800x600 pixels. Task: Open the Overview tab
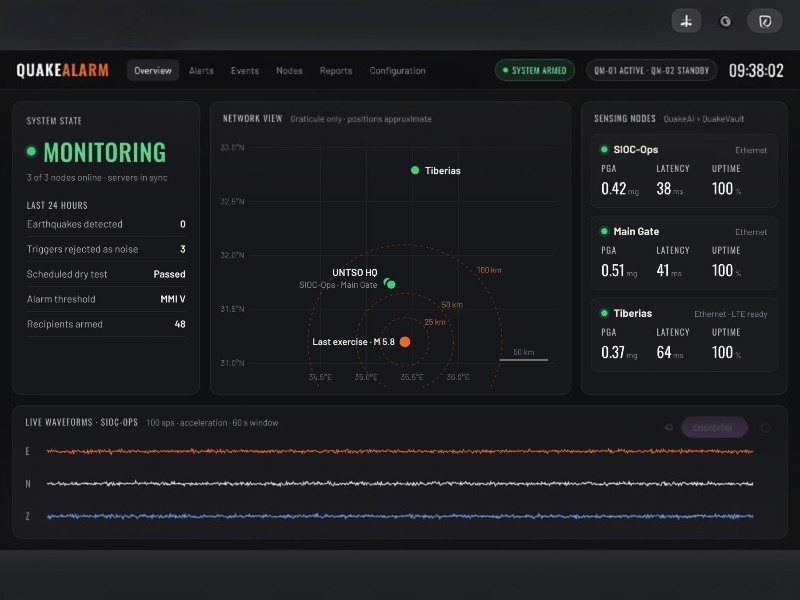(153, 70)
